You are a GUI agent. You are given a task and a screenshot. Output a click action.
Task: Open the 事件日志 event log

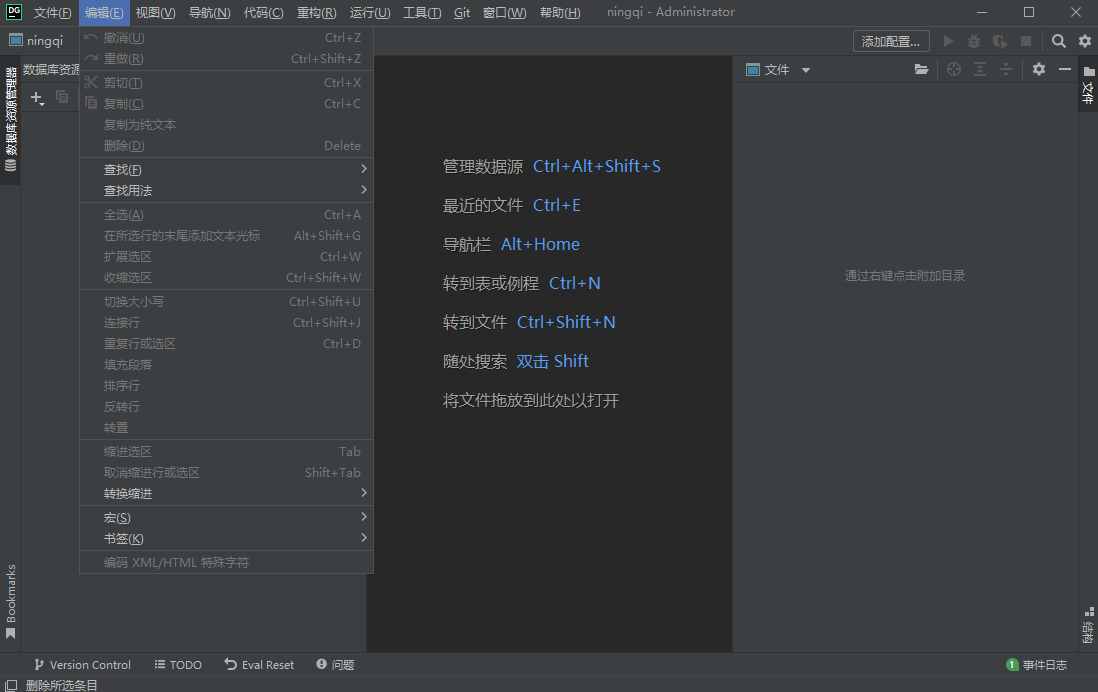pos(1037,665)
